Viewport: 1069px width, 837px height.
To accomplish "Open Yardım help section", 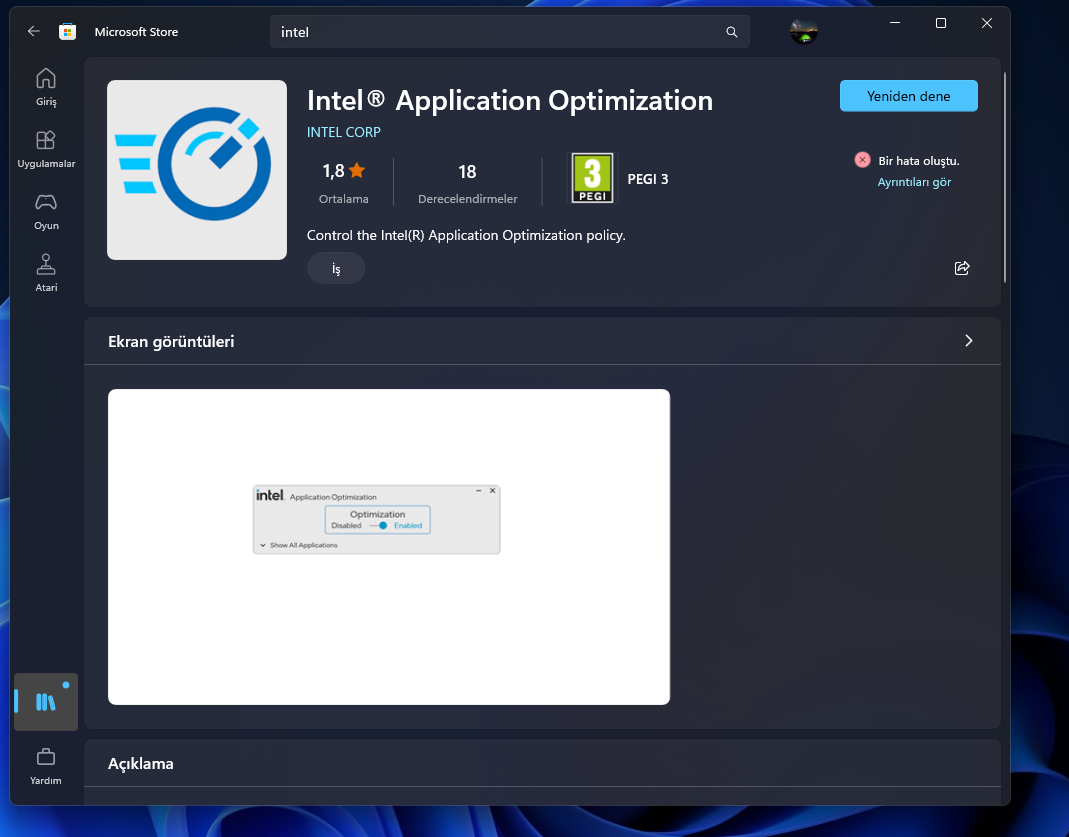I will click(x=46, y=767).
